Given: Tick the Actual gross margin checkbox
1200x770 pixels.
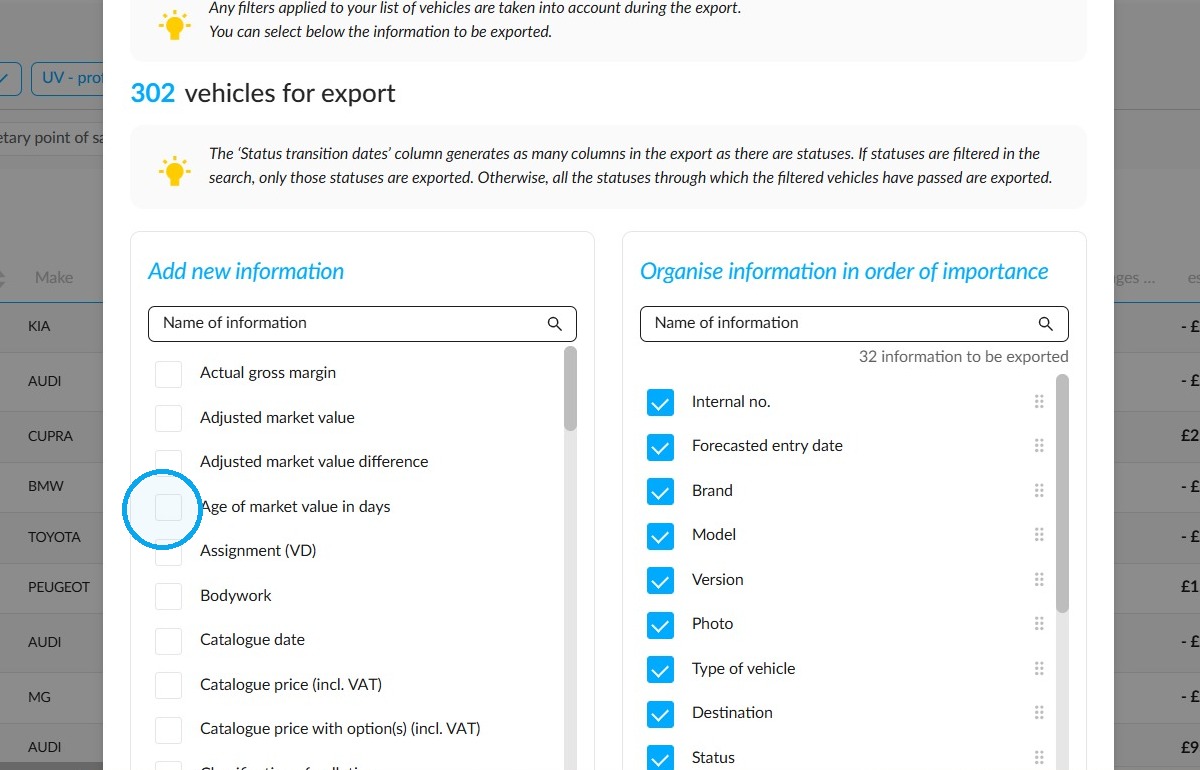Looking at the screenshot, I should (169, 374).
